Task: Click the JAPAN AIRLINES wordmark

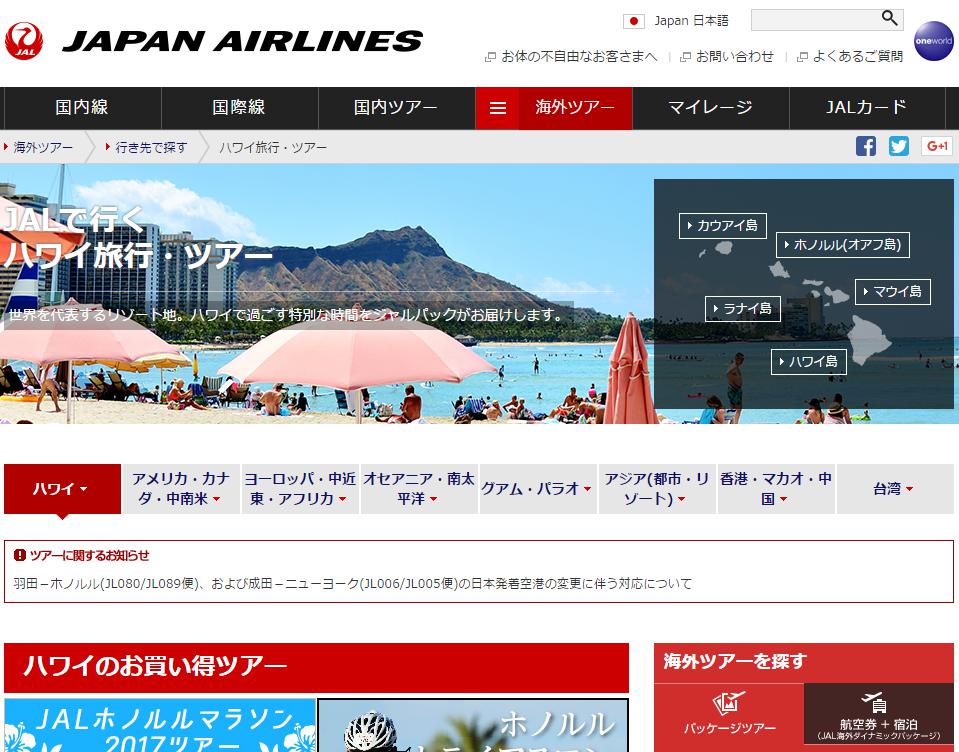Action: [242, 42]
